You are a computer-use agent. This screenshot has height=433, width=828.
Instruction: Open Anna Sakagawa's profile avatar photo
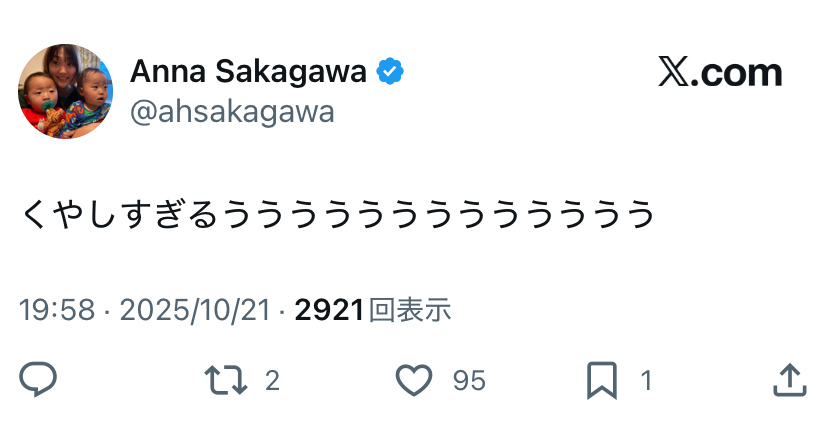point(66,91)
